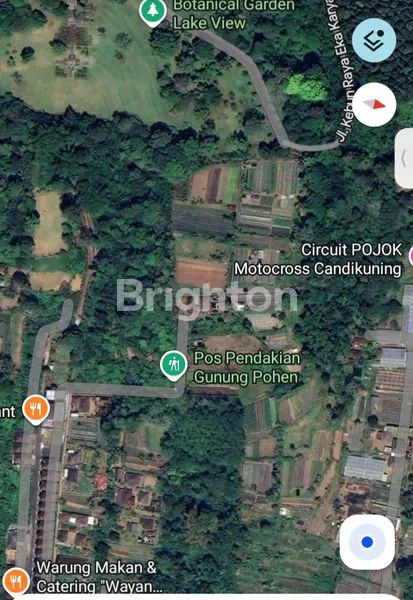This screenshot has width=413, height=600.
Task: Tap the partial restaurant label at left edge
Action: click(8, 412)
